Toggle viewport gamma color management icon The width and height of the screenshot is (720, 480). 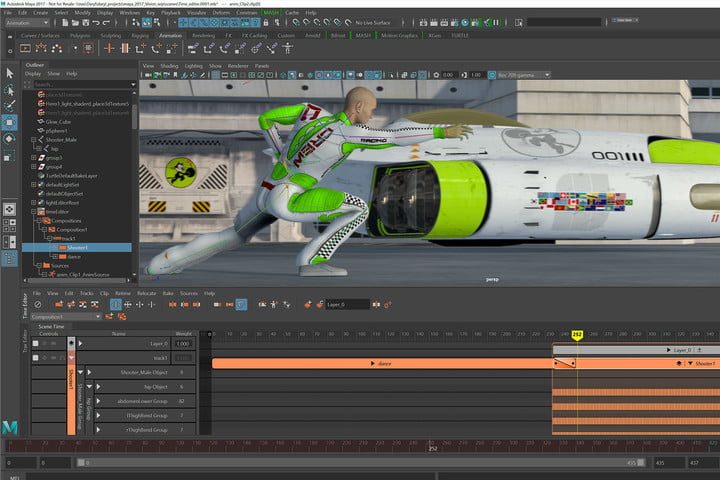pos(492,75)
